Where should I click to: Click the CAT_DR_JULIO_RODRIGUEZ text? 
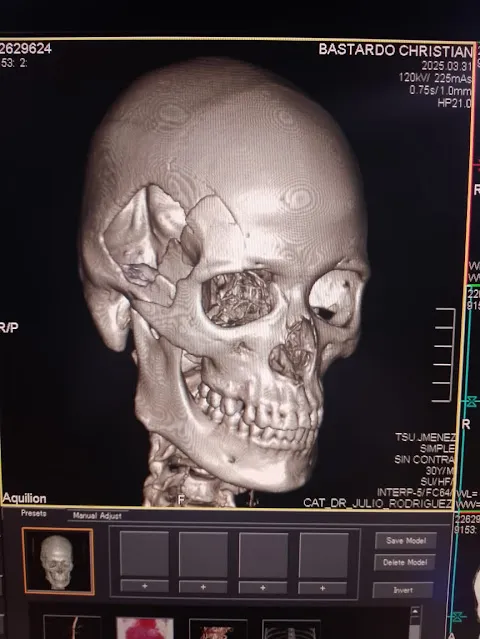pos(378,503)
